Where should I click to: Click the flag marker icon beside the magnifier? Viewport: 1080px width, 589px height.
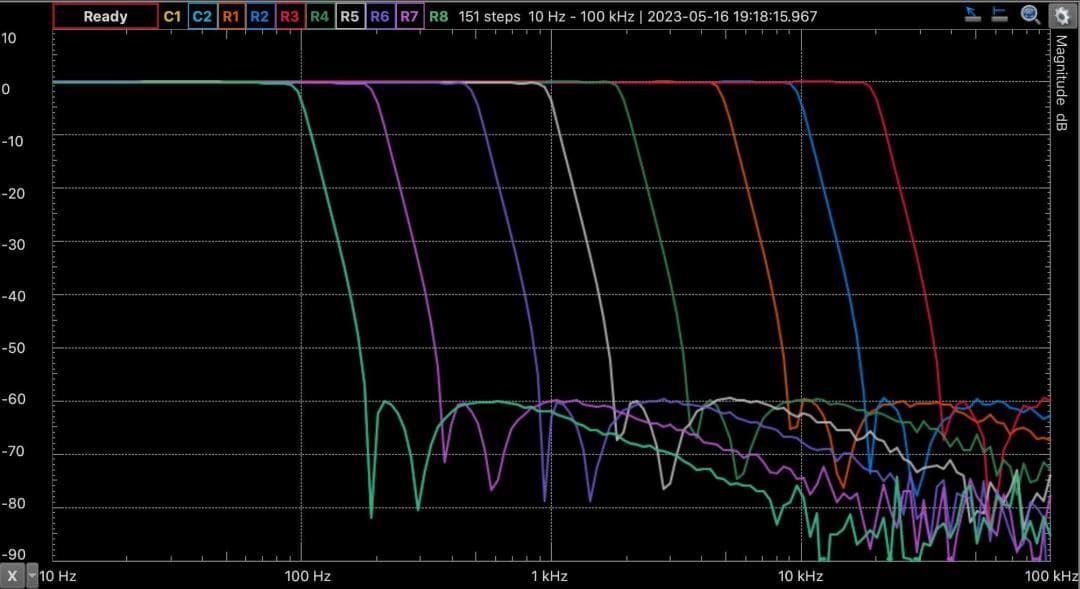tap(1000, 15)
